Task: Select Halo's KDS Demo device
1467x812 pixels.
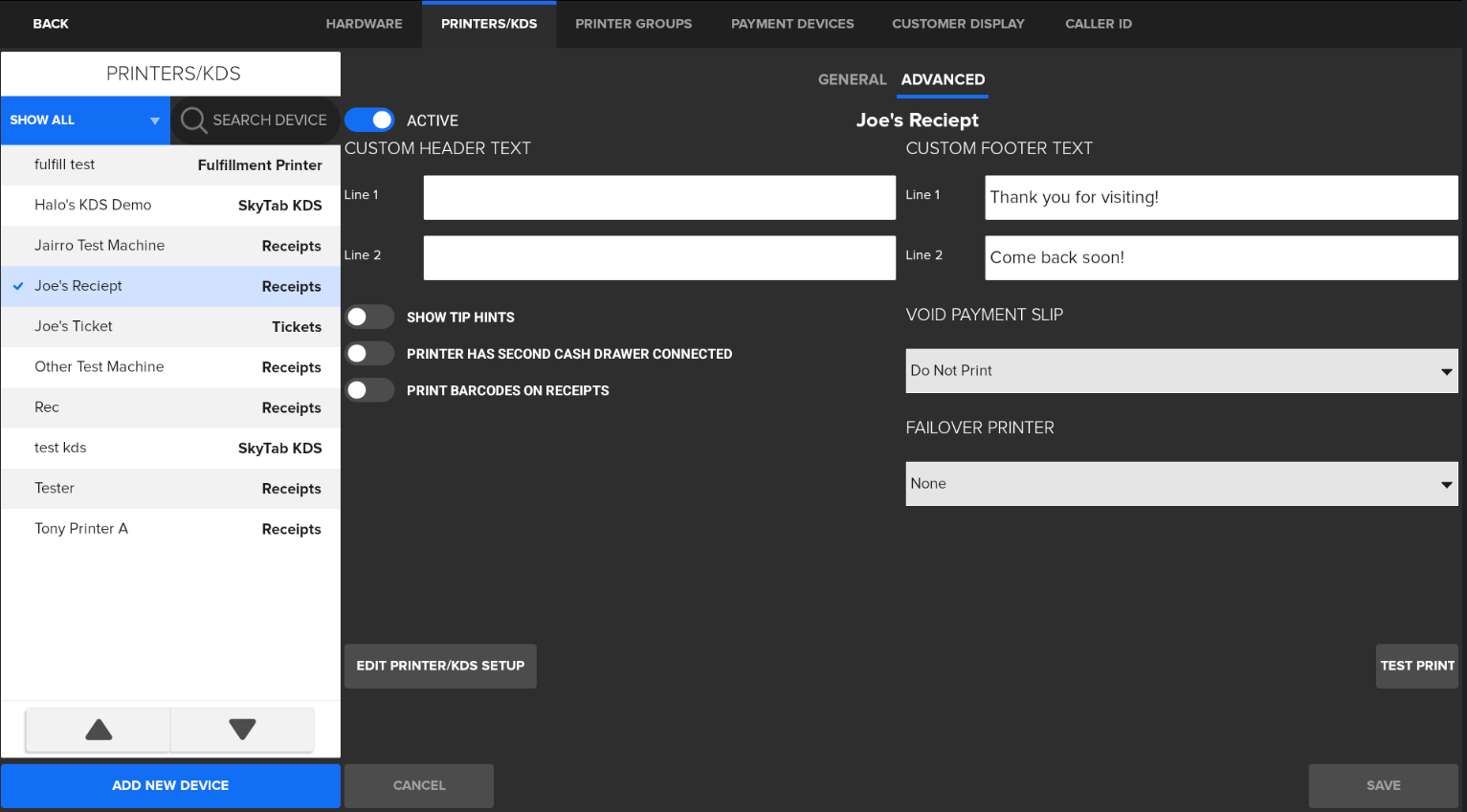Action: pos(170,206)
